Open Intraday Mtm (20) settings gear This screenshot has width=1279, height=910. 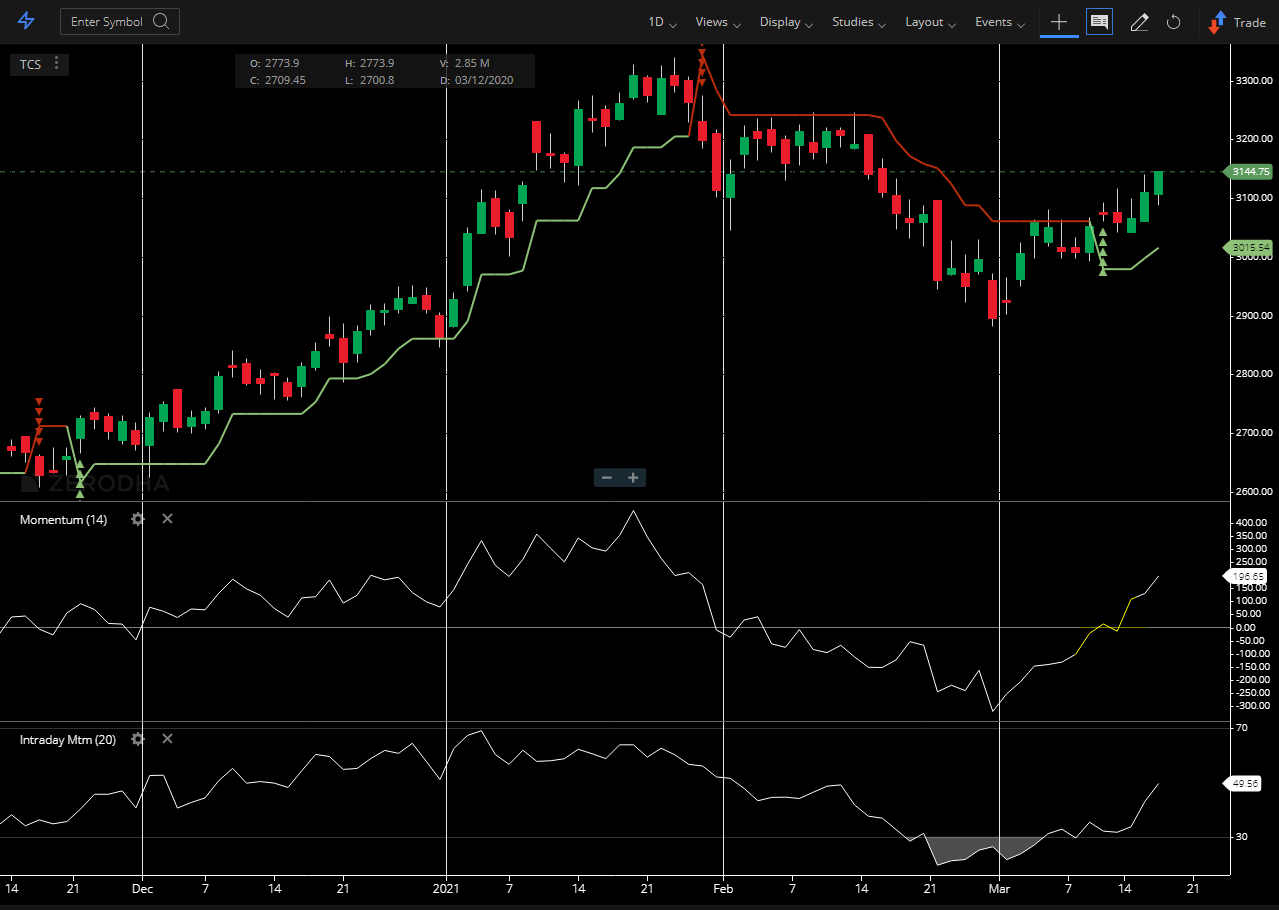pos(138,739)
